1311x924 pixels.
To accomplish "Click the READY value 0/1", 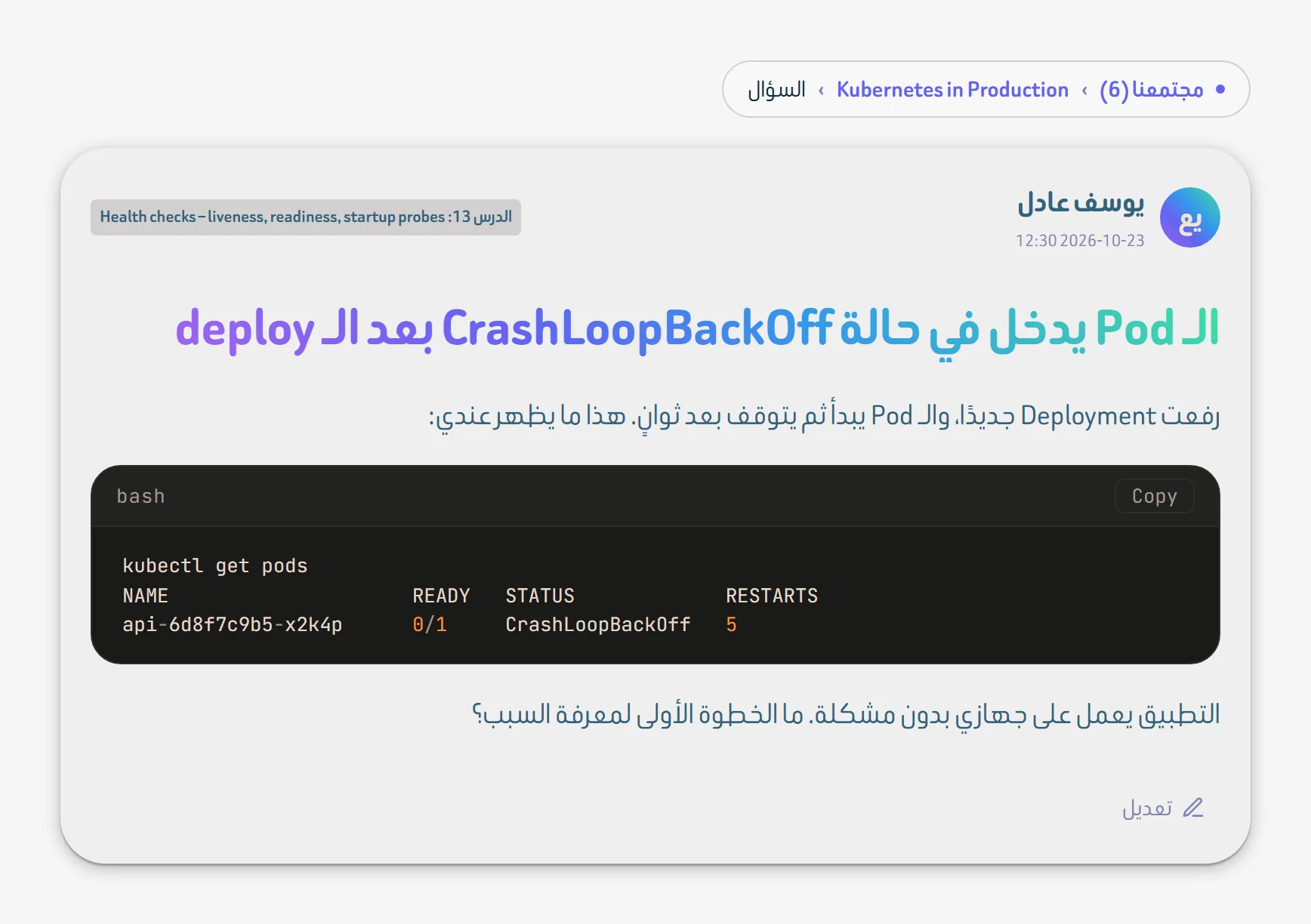I will click(x=430, y=624).
